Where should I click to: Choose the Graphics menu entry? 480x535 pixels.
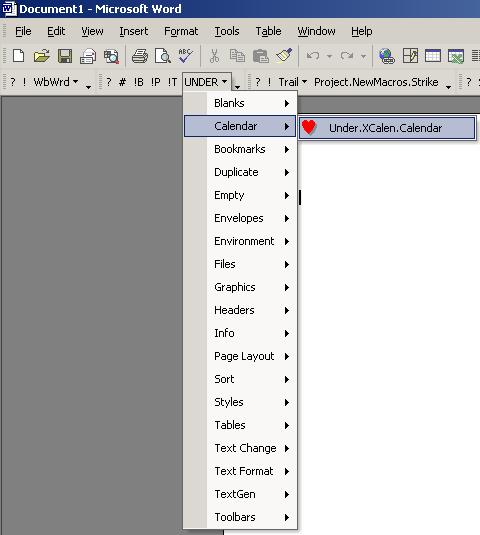point(240,287)
